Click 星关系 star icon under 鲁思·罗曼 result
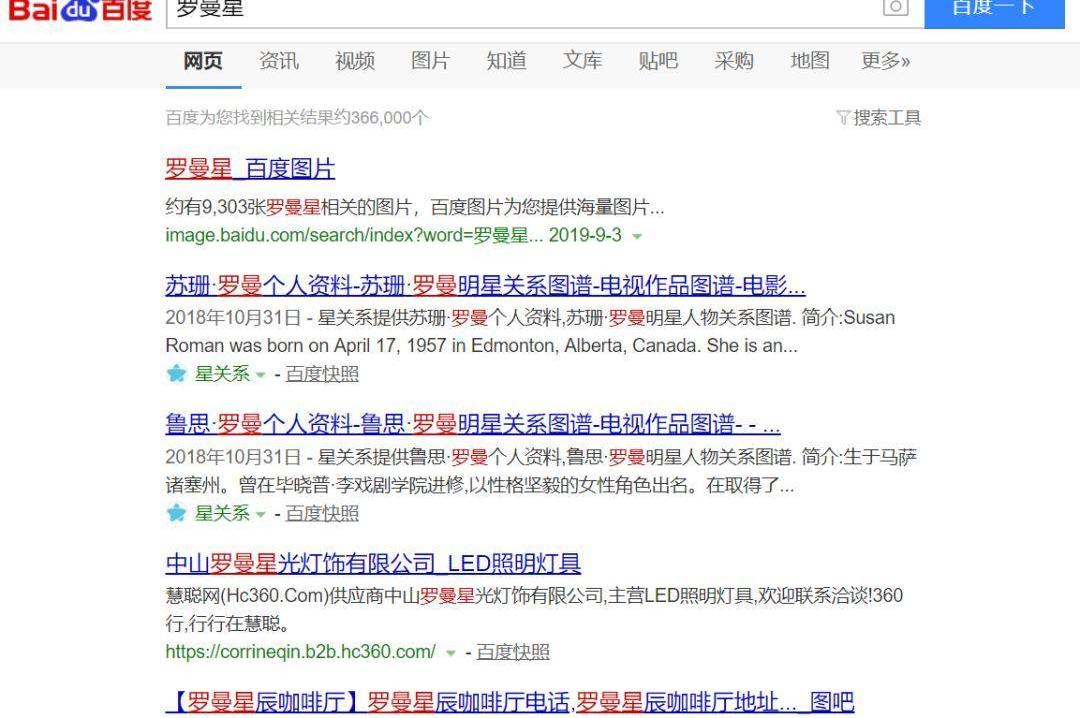Screen dimensions: 1080x718 176,513
